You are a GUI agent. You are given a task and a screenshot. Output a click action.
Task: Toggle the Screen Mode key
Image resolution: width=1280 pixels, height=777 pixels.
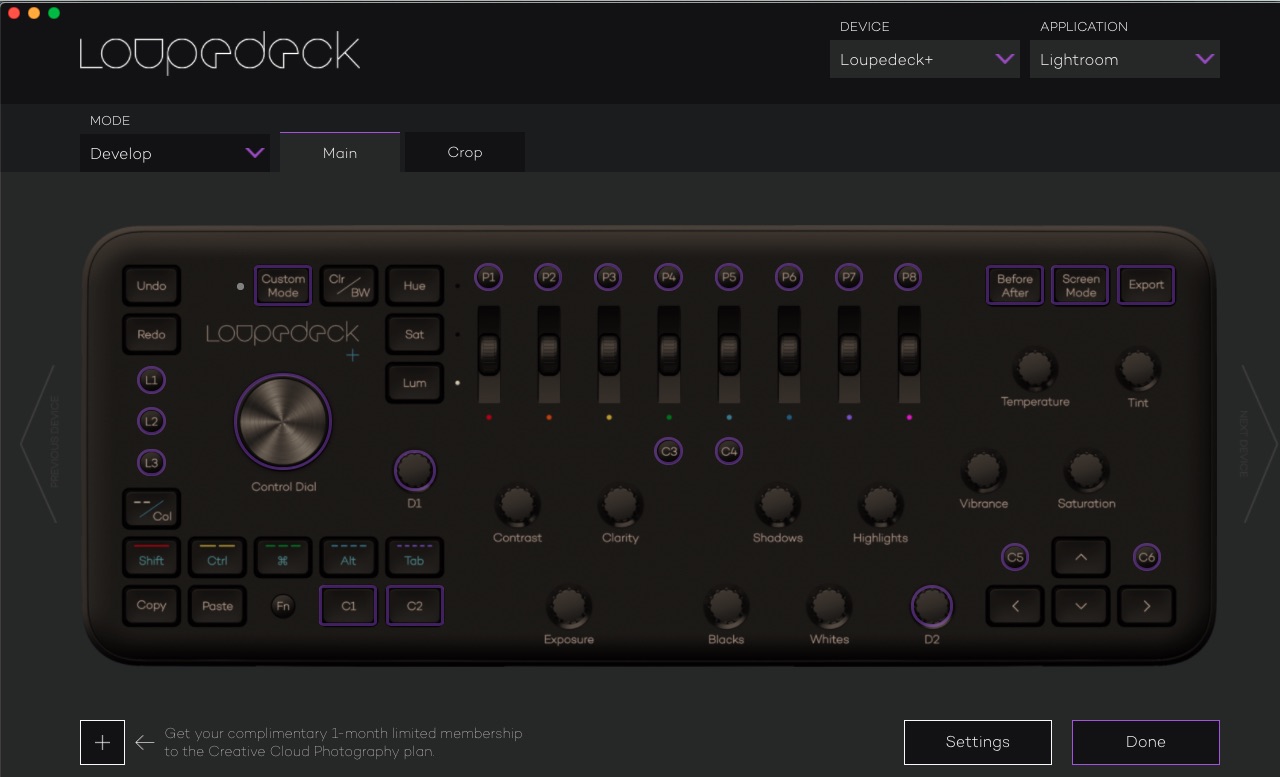[x=1080, y=285]
